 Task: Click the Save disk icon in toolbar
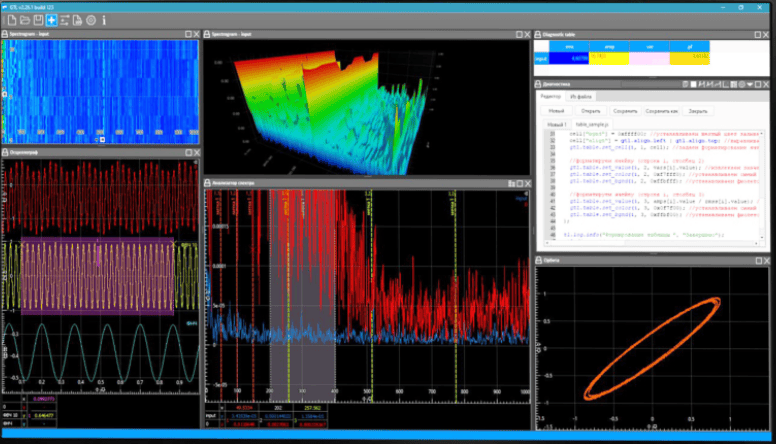[37, 20]
